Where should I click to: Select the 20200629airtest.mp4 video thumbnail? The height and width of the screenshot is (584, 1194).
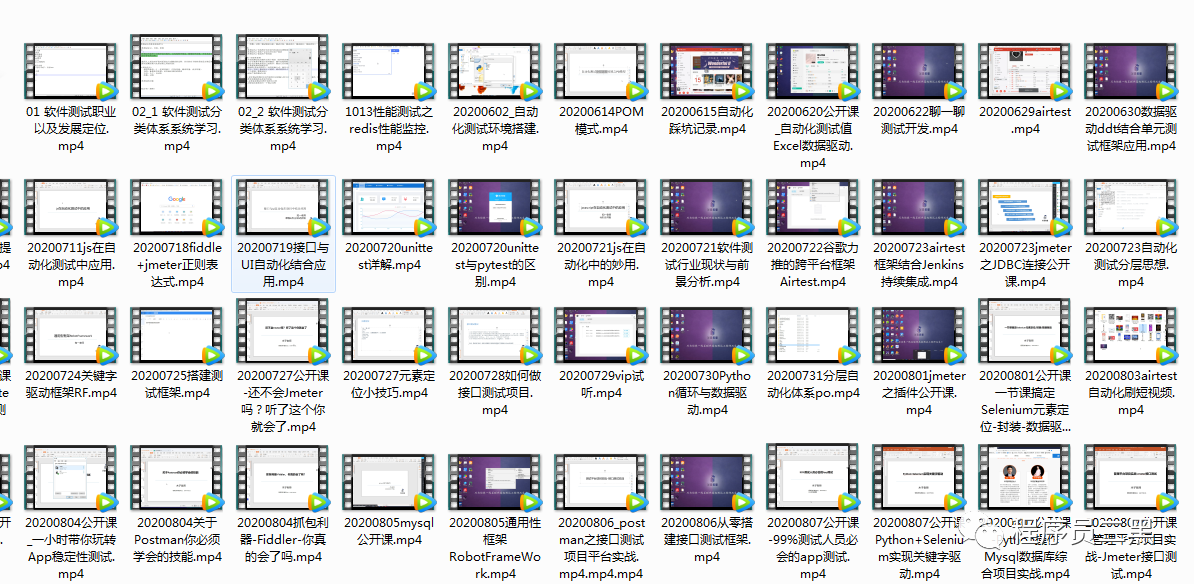[1025, 72]
